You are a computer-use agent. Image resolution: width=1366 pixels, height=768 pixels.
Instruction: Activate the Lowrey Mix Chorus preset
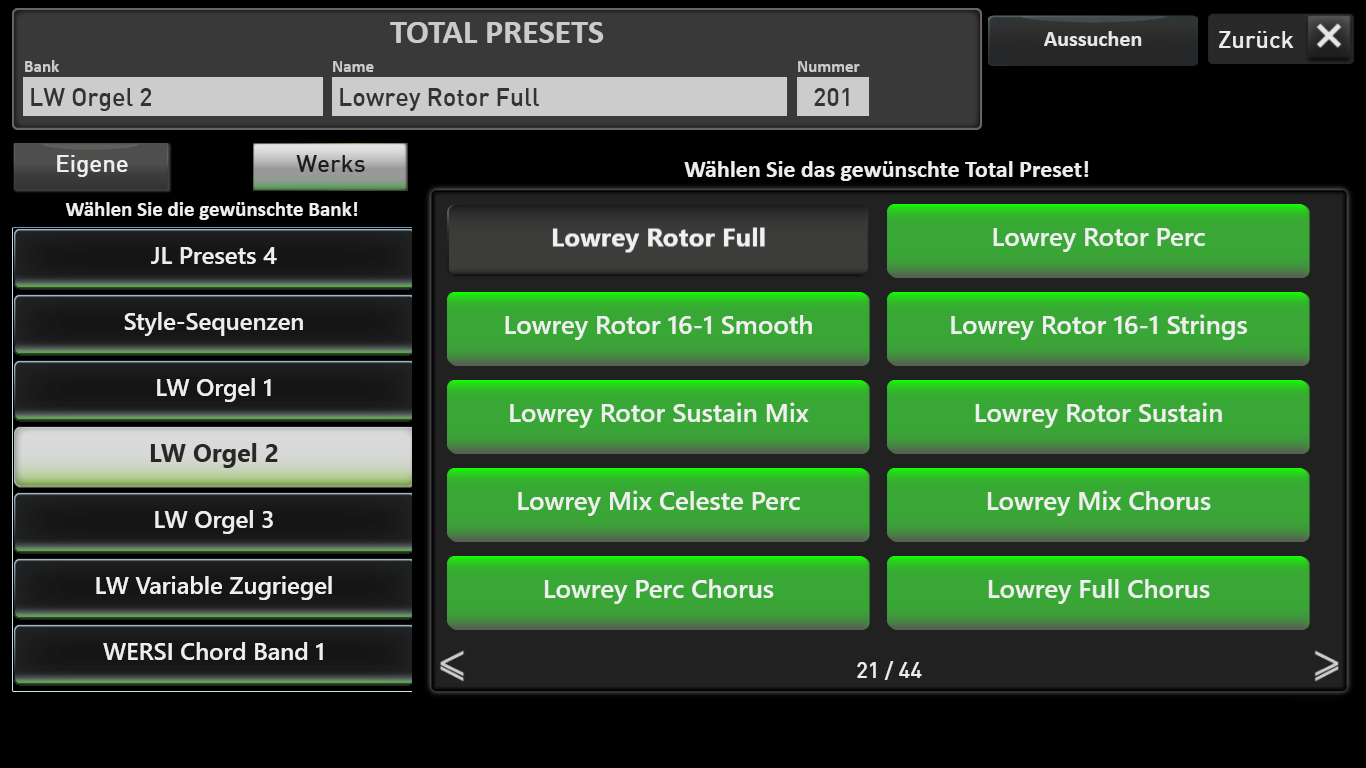(1098, 504)
